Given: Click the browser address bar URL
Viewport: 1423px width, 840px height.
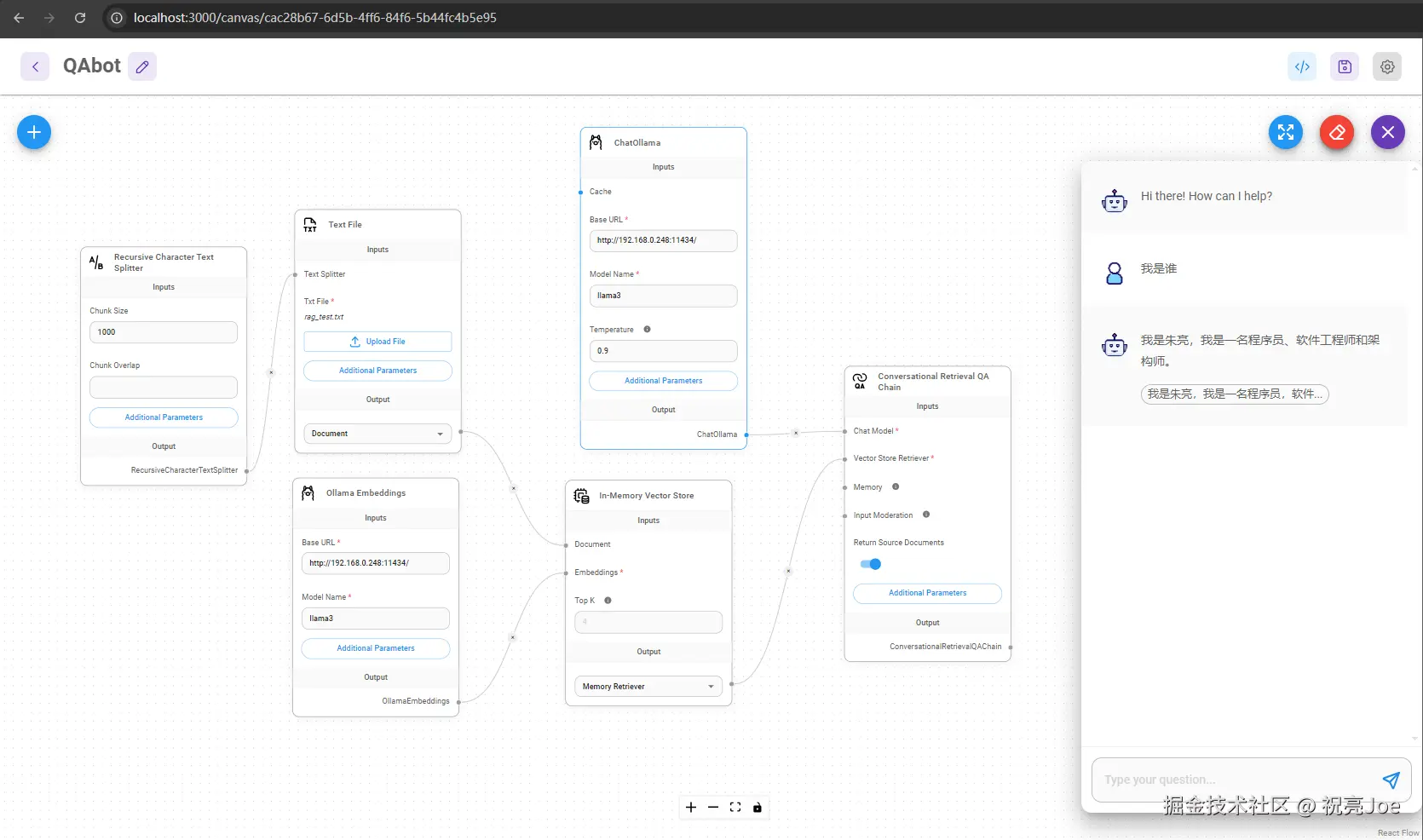Looking at the screenshot, I should tap(315, 18).
